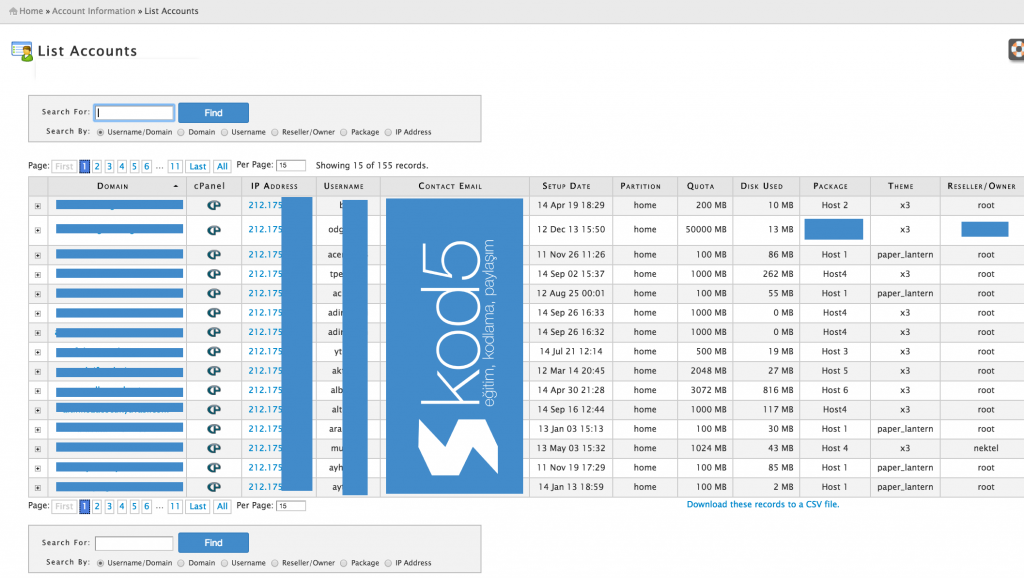This screenshot has width=1024, height=578.
Task: Click the help lifebuoy icon at top right
Action: (1016, 50)
